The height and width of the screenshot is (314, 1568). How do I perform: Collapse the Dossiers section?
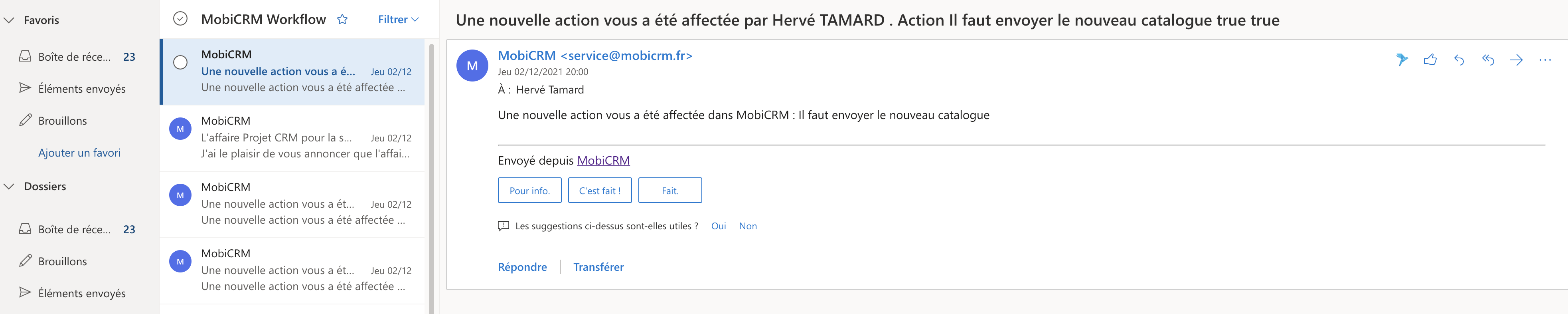pyautogui.click(x=9, y=187)
